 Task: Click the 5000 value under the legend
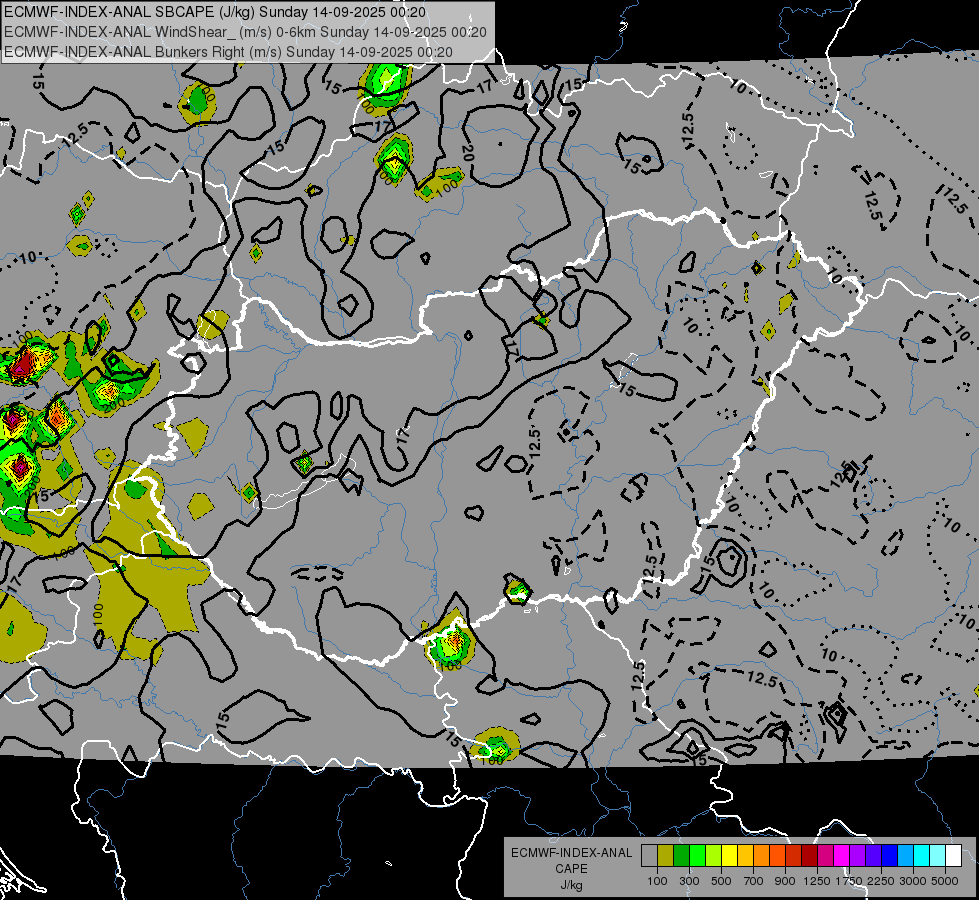tap(945, 881)
